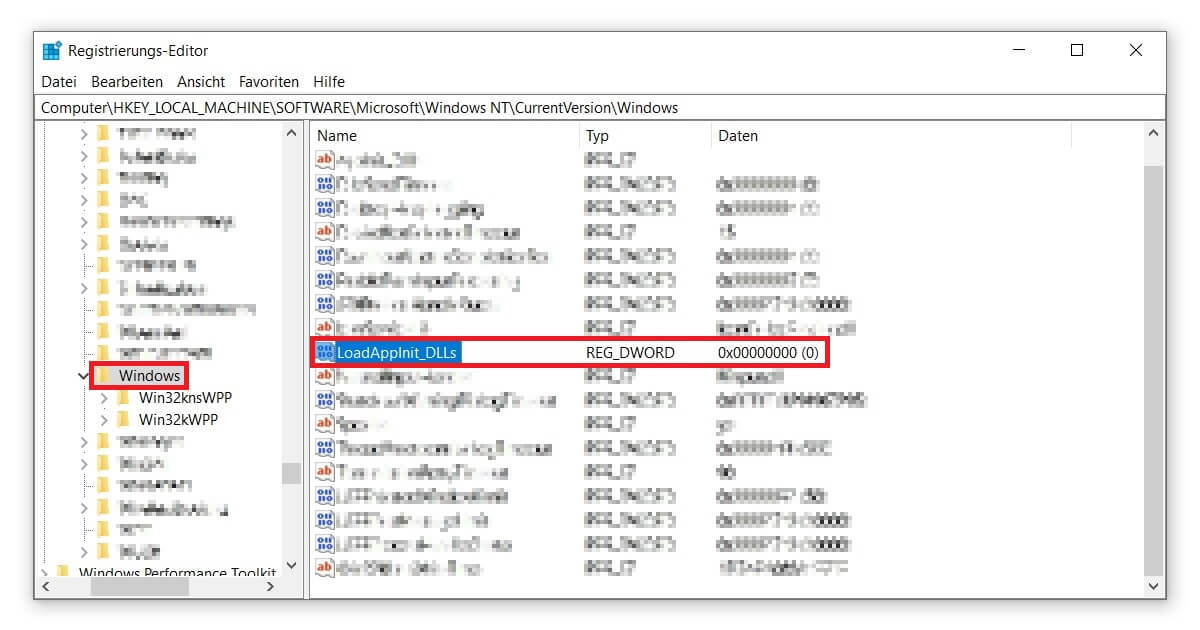Image resolution: width=1200 pixels, height=630 pixels.
Task: Click the LoadAppInit_DLLs value icon
Action: pyautogui.click(x=325, y=353)
